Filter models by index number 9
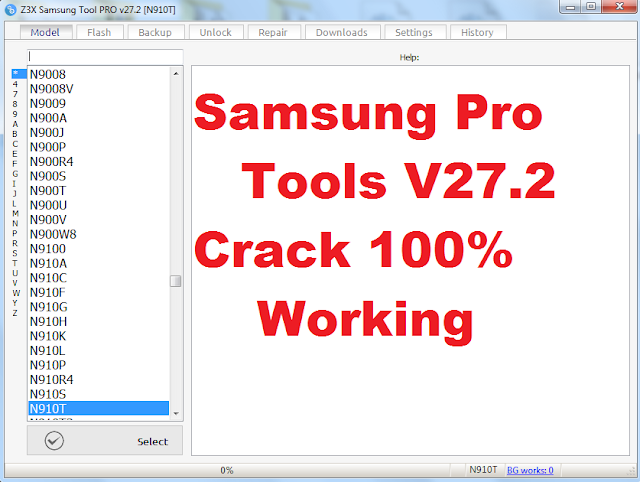 (x=15, y=114)
